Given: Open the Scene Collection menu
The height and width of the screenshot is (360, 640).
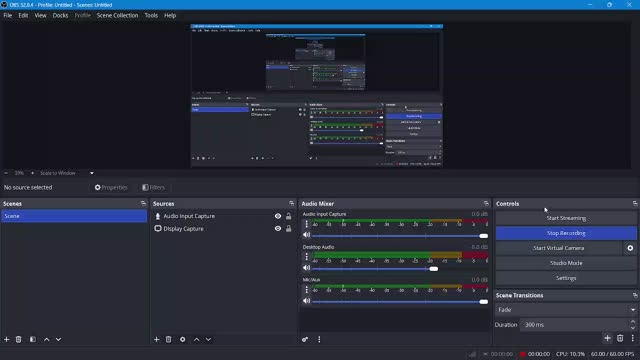Looking at the screenshot, I should (x=117, y=16).
